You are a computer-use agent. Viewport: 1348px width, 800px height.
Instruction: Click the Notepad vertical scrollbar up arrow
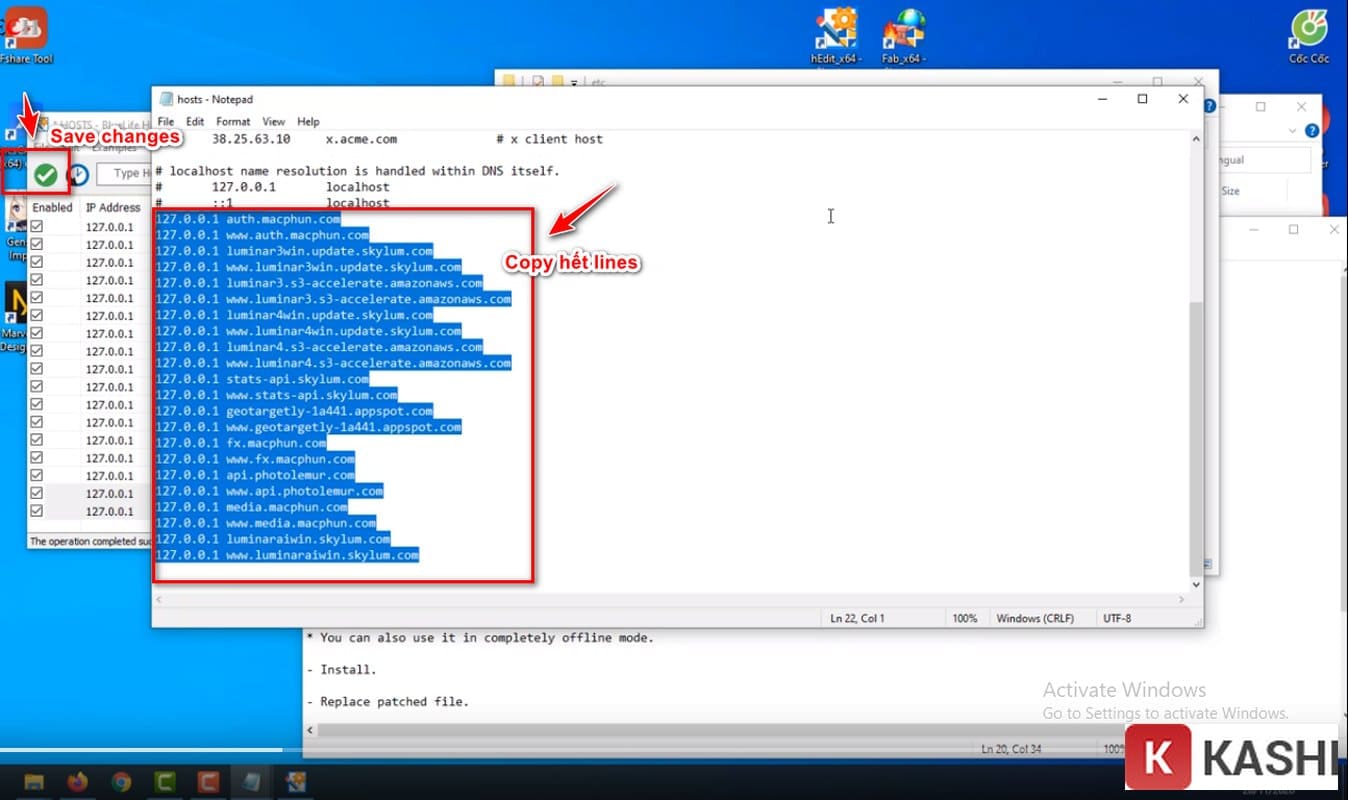click(1194, 140)
